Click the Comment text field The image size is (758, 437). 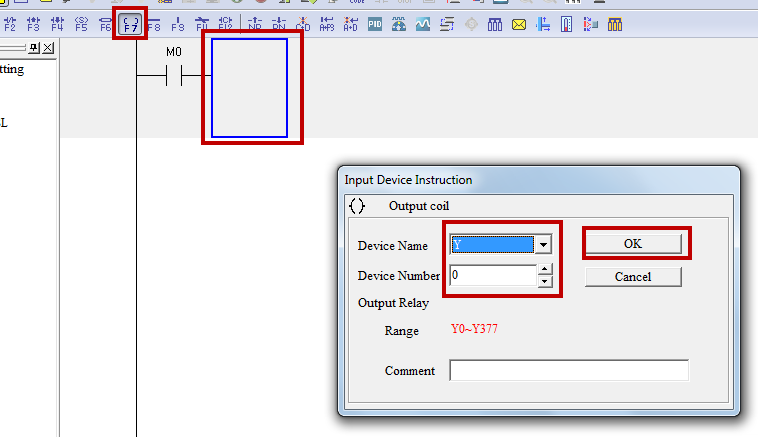pos(568,371)
